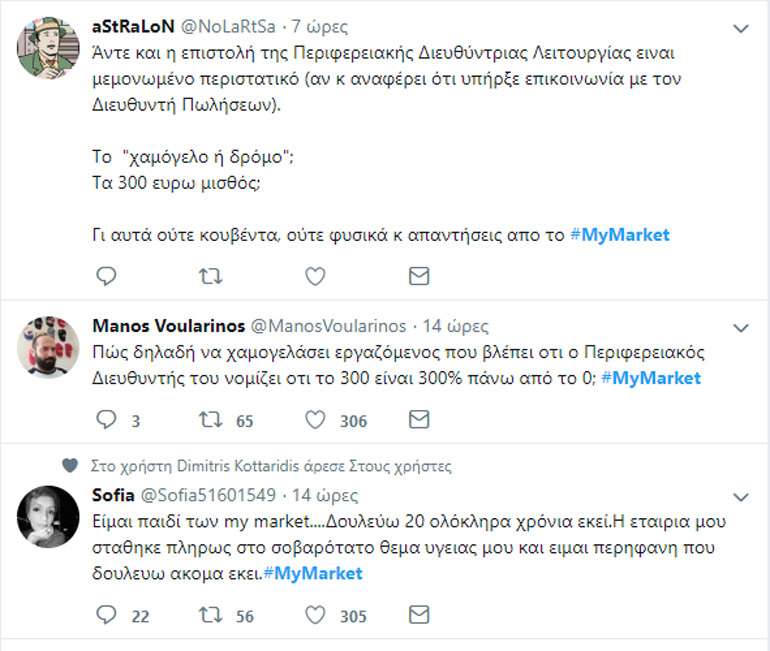This screenshot has height=651, width=770.
Task: Share Manos Voularinos' tweet by message
Action: tap(420, 421)
